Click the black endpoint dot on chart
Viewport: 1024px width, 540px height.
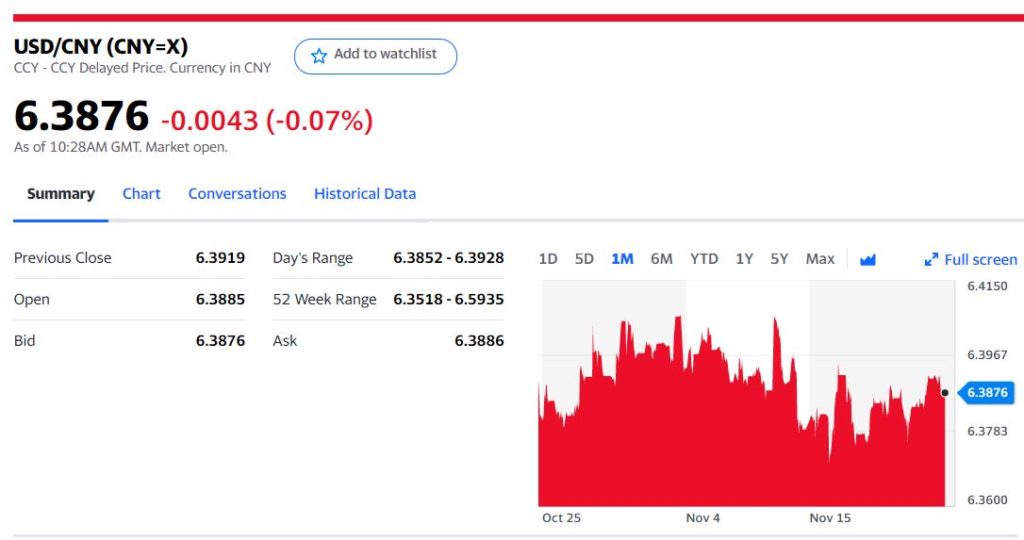click(945, 393)
